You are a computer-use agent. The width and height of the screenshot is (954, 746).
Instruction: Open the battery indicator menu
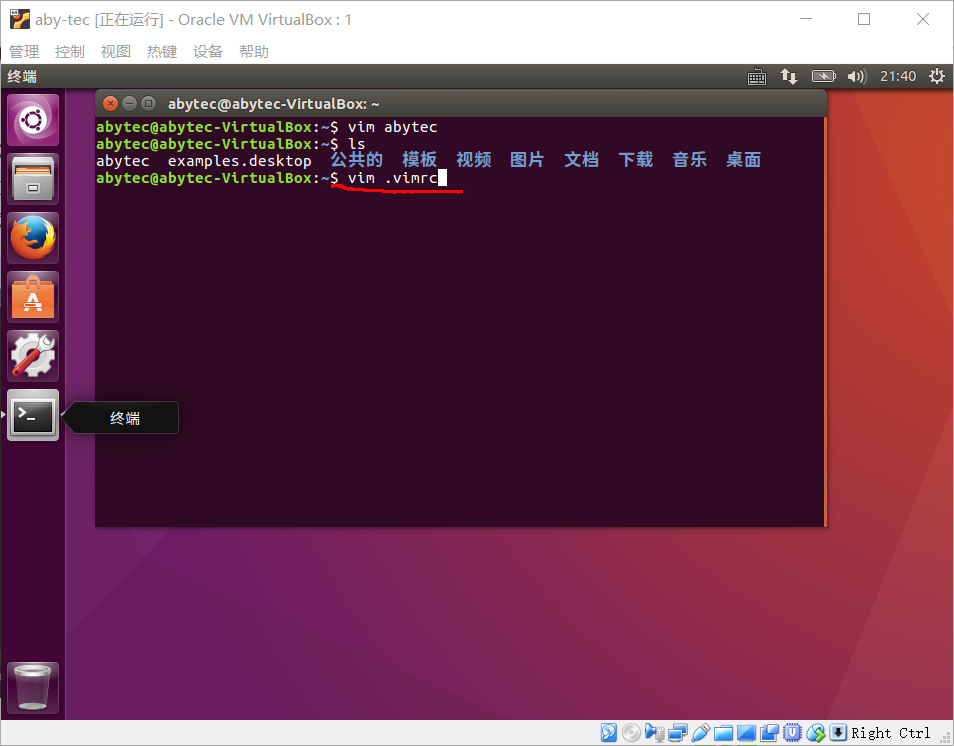pyautogui.click(x=824, y=77)
